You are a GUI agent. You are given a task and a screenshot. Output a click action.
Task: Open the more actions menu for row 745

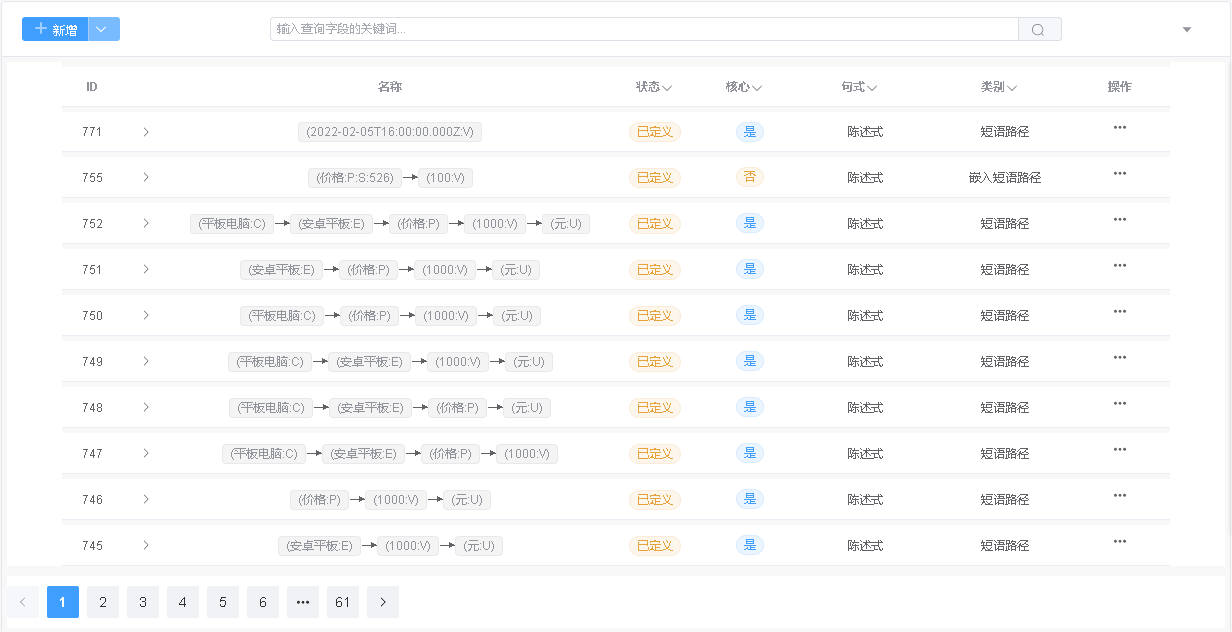1120,542
